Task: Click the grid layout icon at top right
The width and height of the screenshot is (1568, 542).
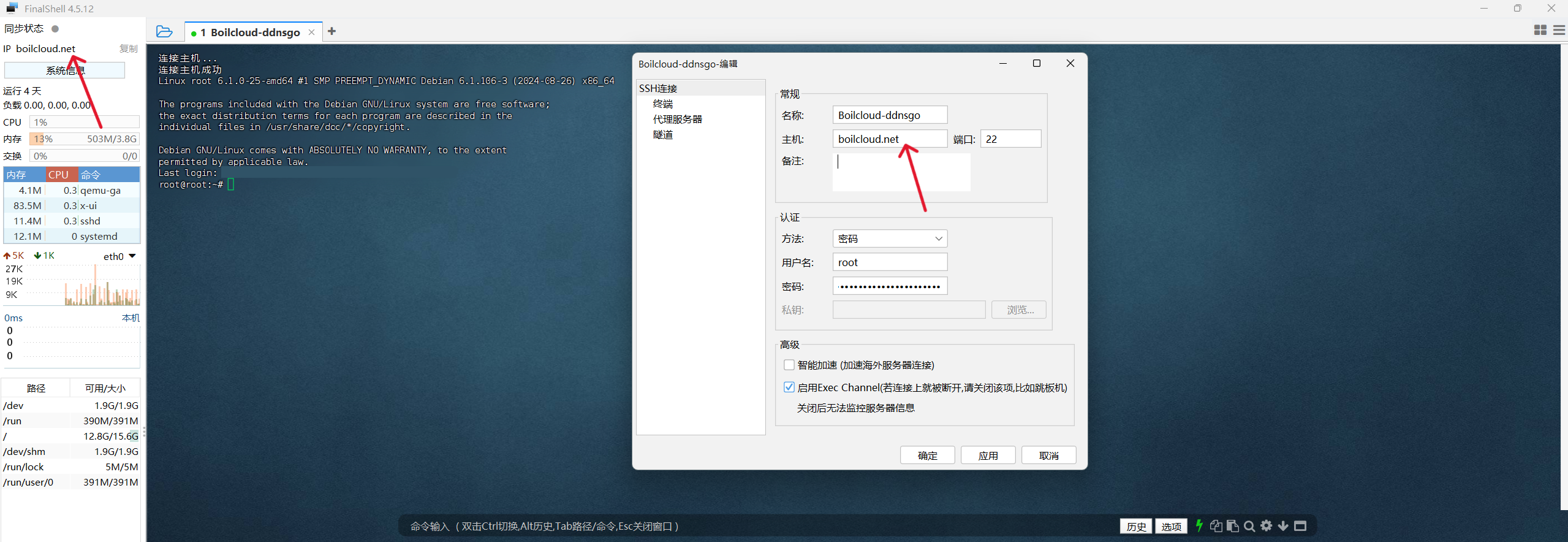Action: tap(1540, 30)
